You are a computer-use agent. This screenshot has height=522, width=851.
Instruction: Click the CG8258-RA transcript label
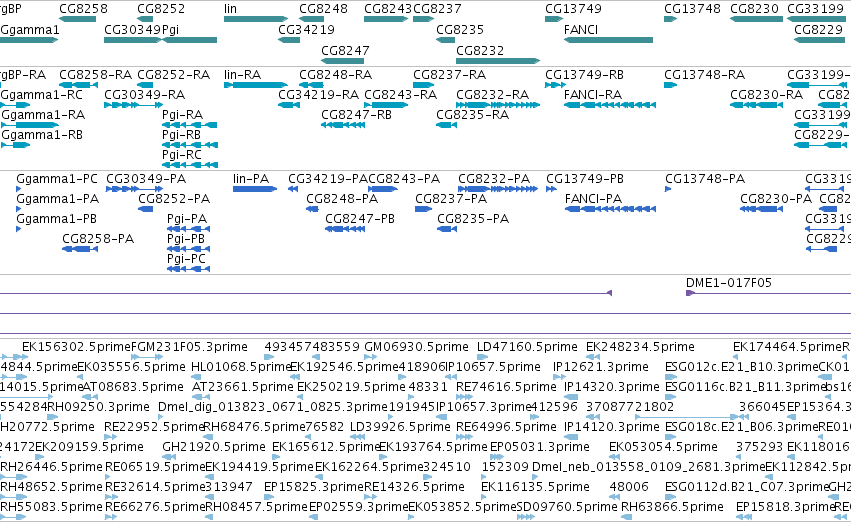[96, 74]
